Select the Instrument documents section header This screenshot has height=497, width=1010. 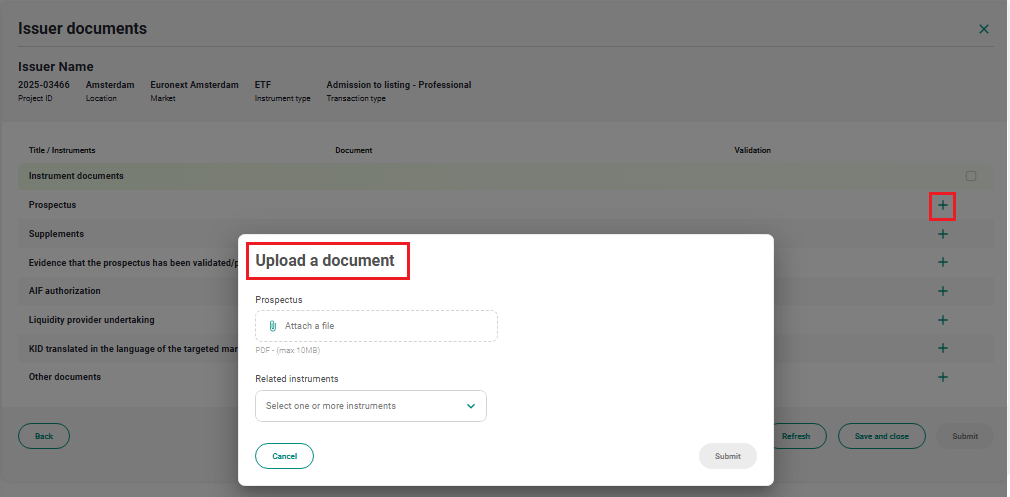[76, 176]
